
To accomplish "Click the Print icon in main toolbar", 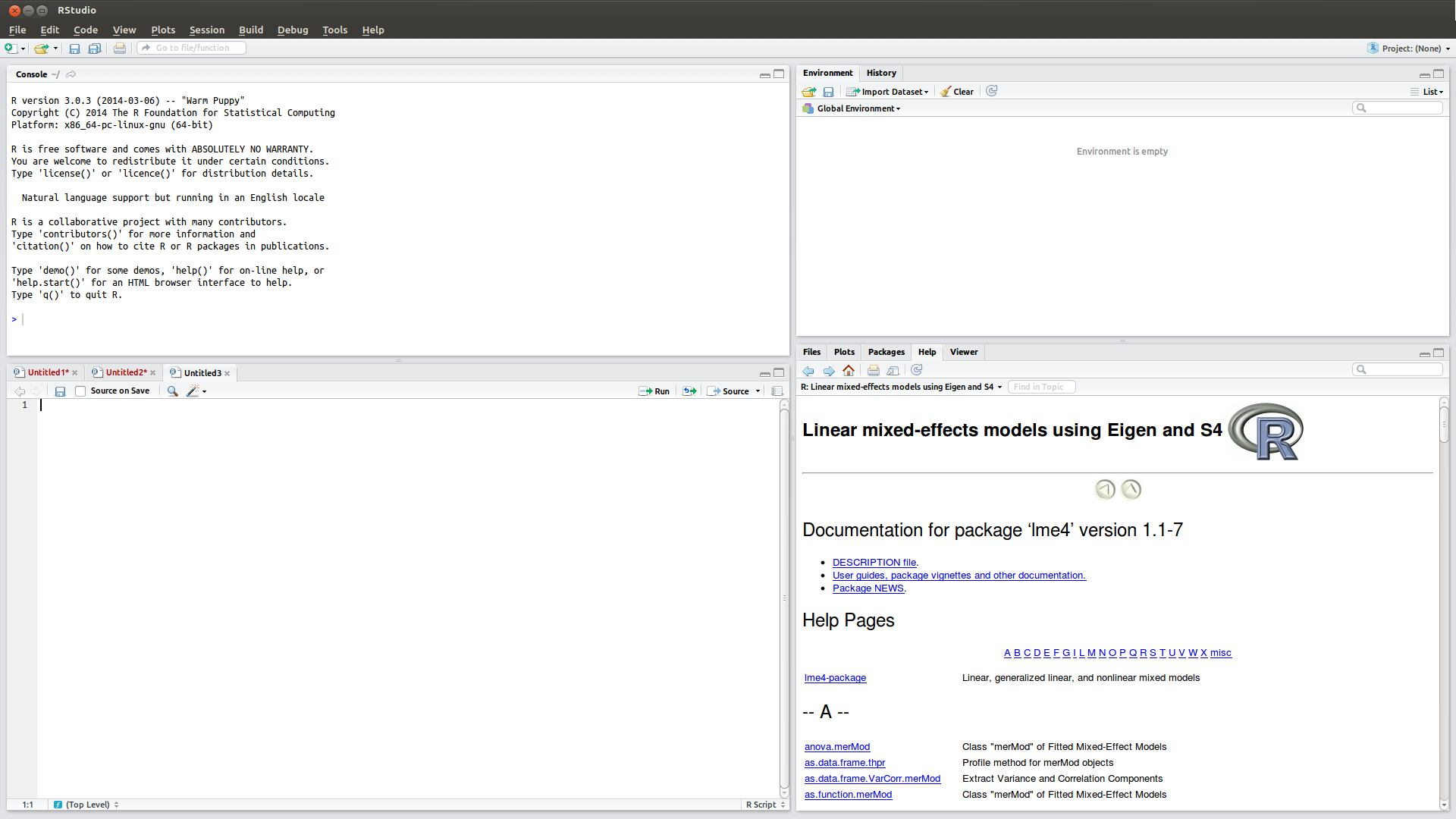I will pos(120,48).
